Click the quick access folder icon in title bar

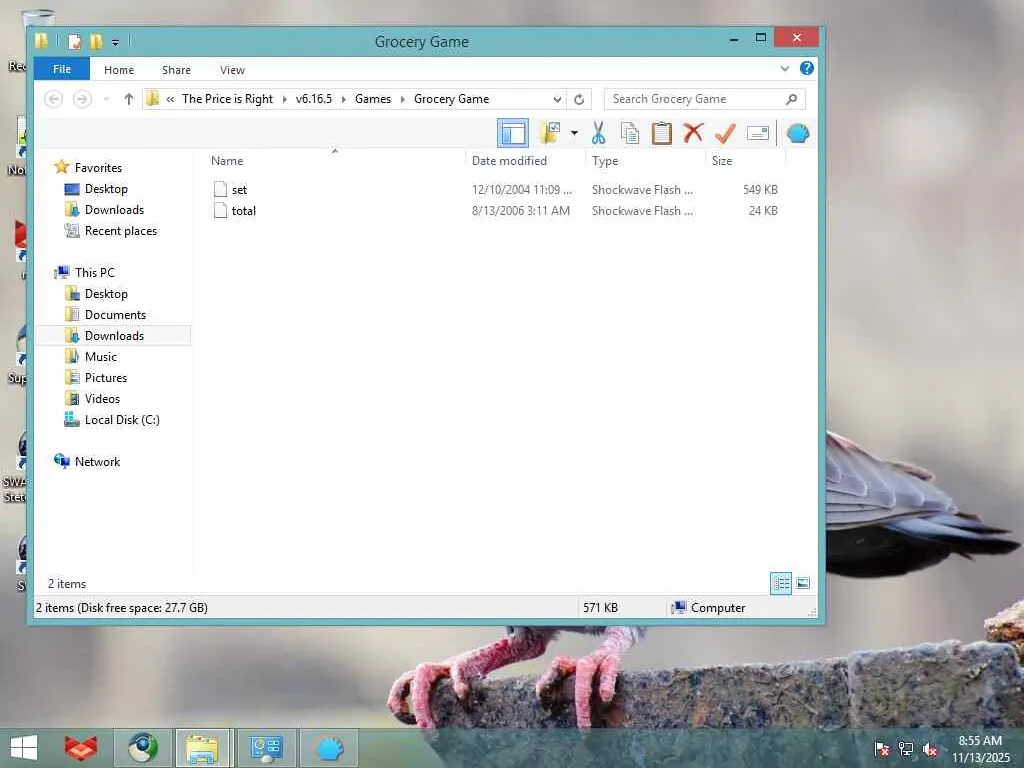coord(41,41)
